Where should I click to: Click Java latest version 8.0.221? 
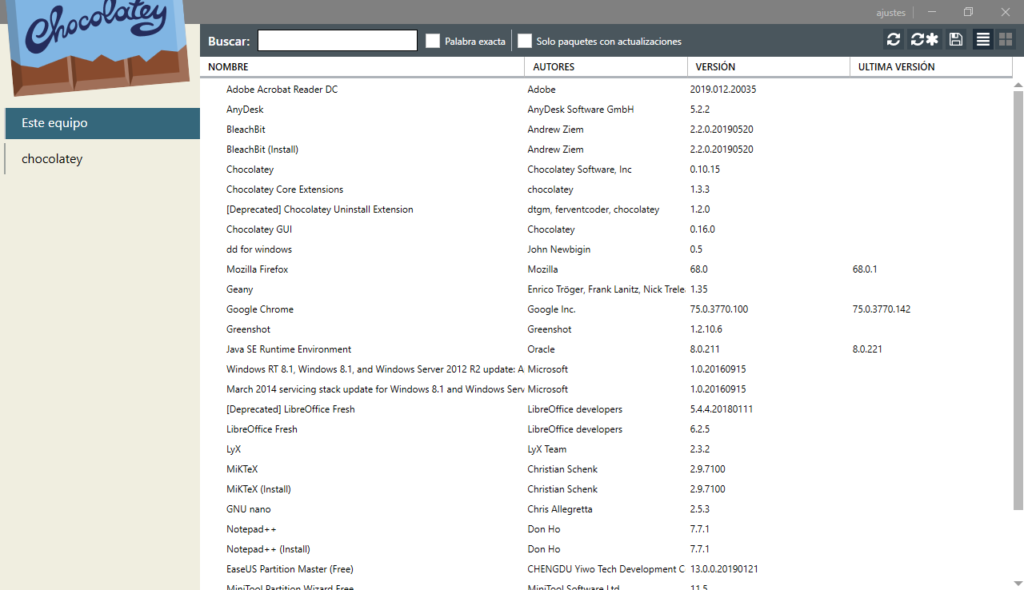[867, 350]
